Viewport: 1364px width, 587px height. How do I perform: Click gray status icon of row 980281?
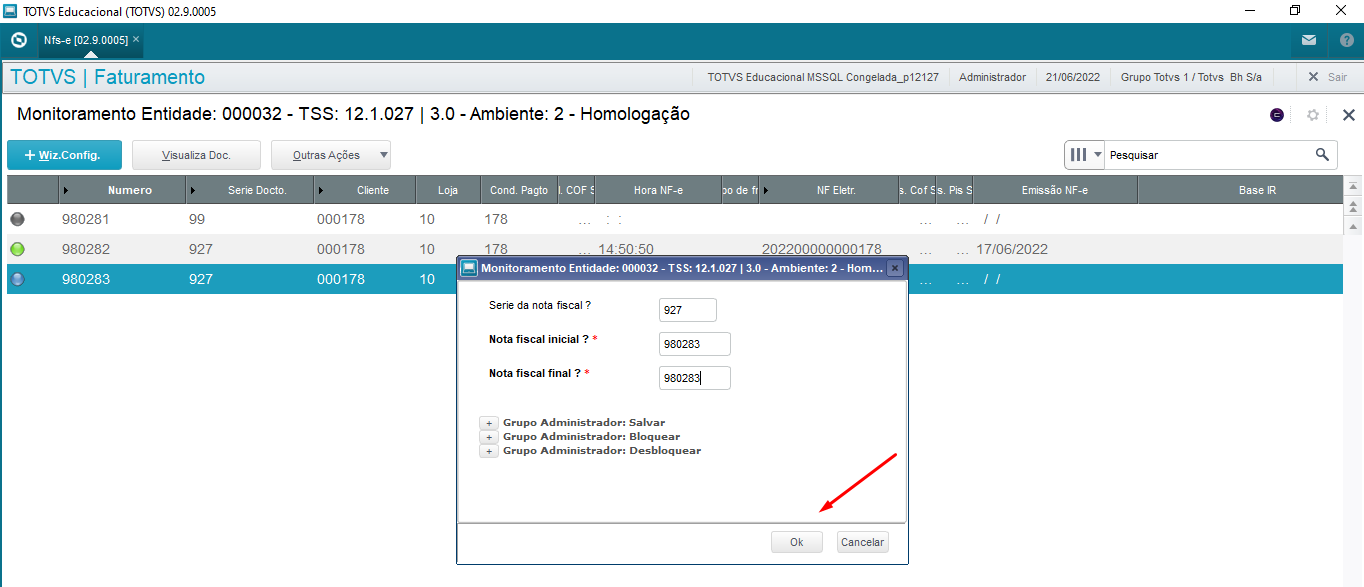[17, 219]
